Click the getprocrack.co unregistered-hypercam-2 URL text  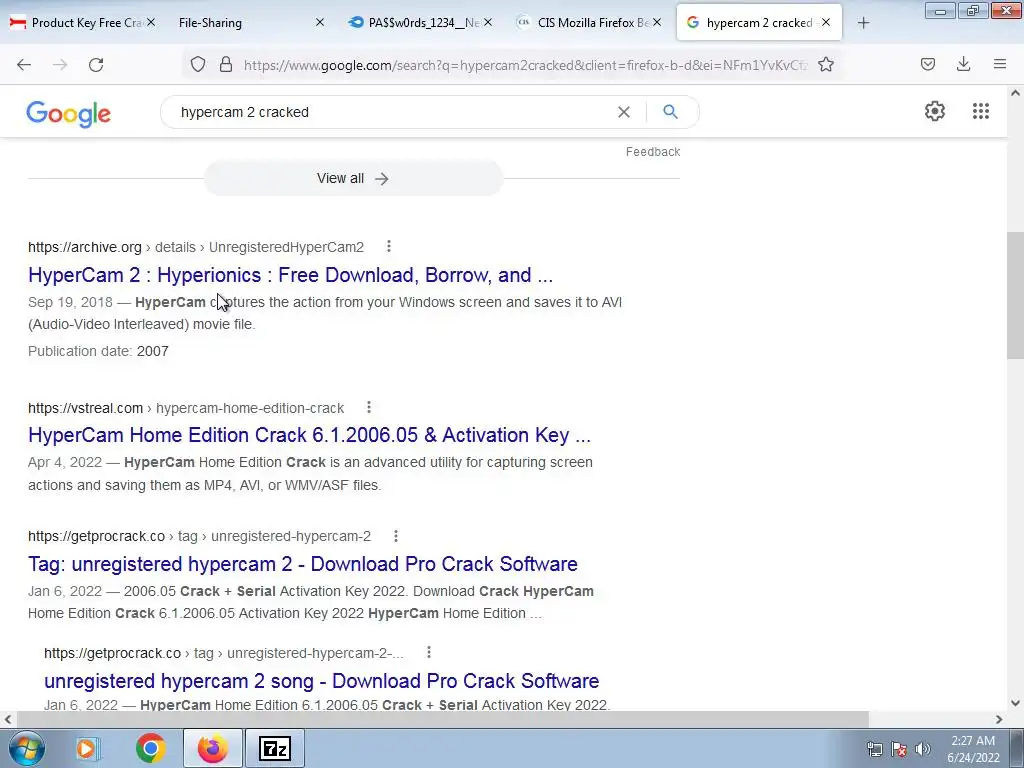pyautogui.click(x=199, y=536)
